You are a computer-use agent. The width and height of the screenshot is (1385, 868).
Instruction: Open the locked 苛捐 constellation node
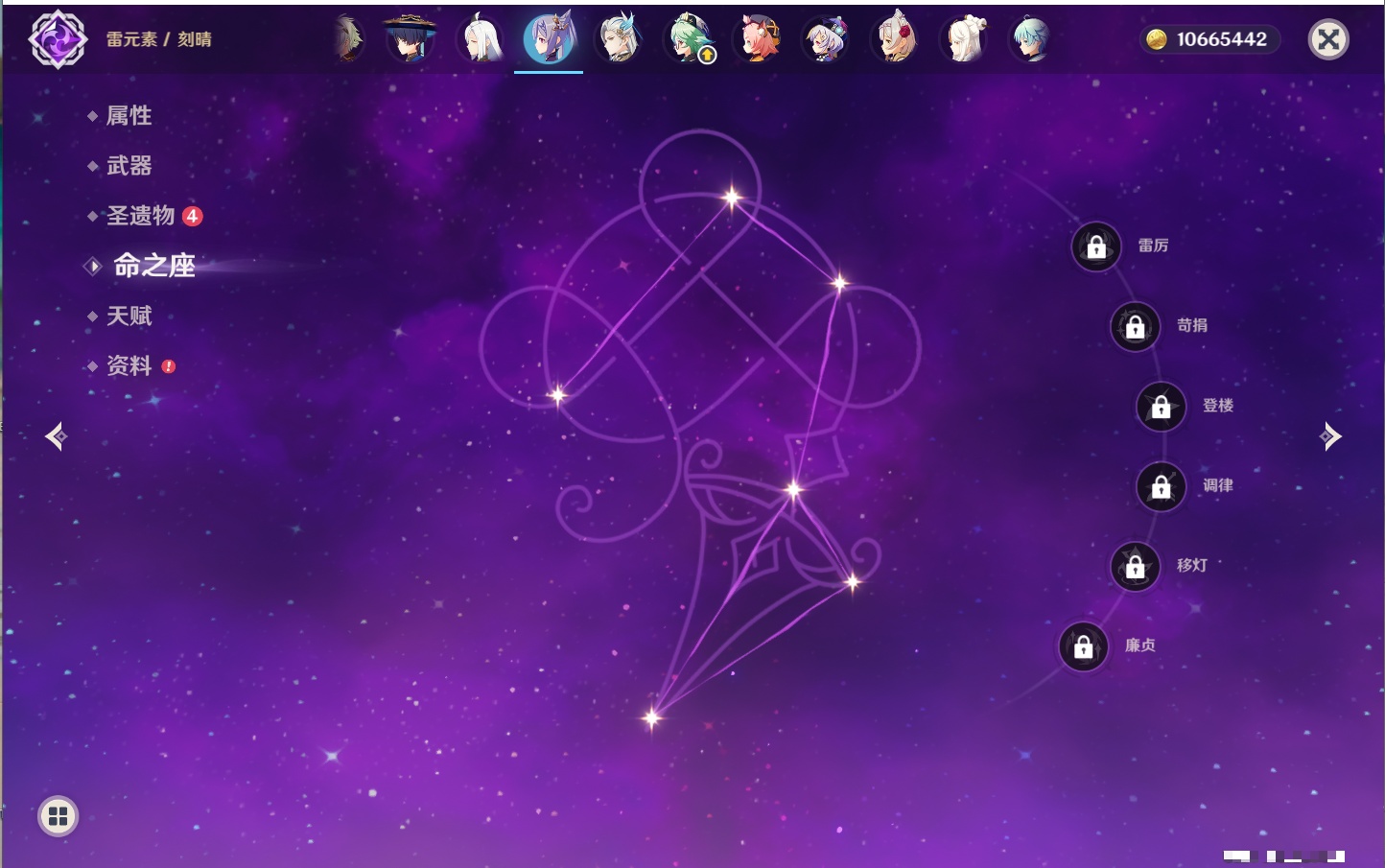pos(1136,326)
